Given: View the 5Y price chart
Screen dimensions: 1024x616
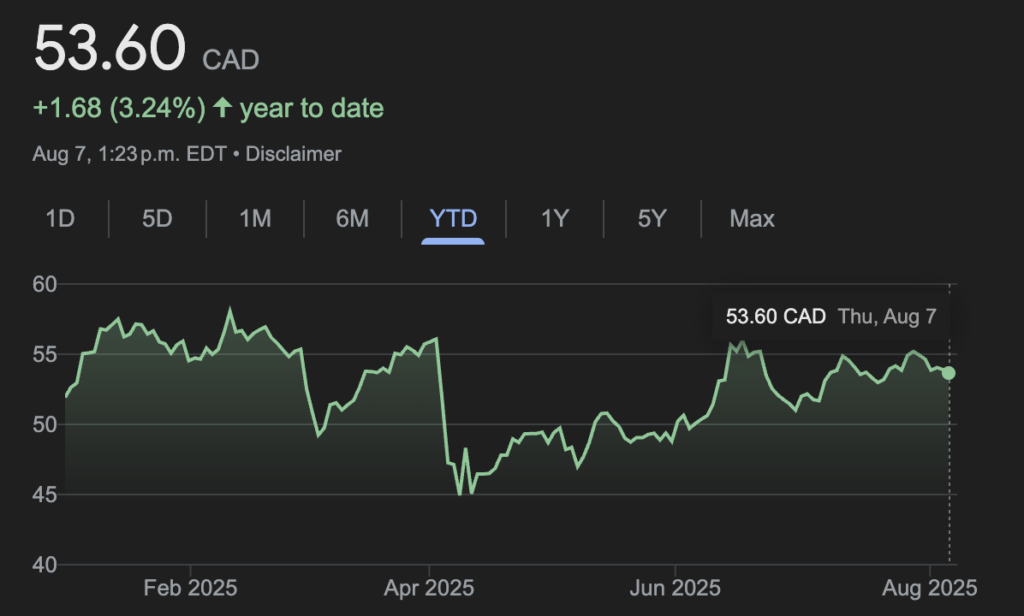Looking at the screenshot, I should 652,218.
